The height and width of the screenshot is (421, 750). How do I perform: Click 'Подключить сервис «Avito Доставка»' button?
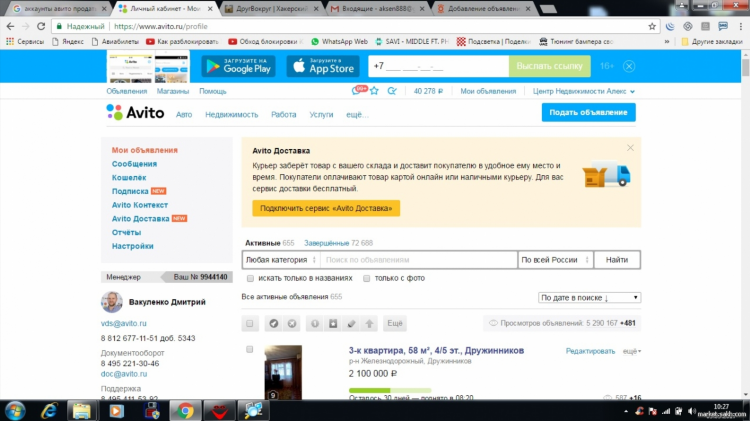(326, 208)
